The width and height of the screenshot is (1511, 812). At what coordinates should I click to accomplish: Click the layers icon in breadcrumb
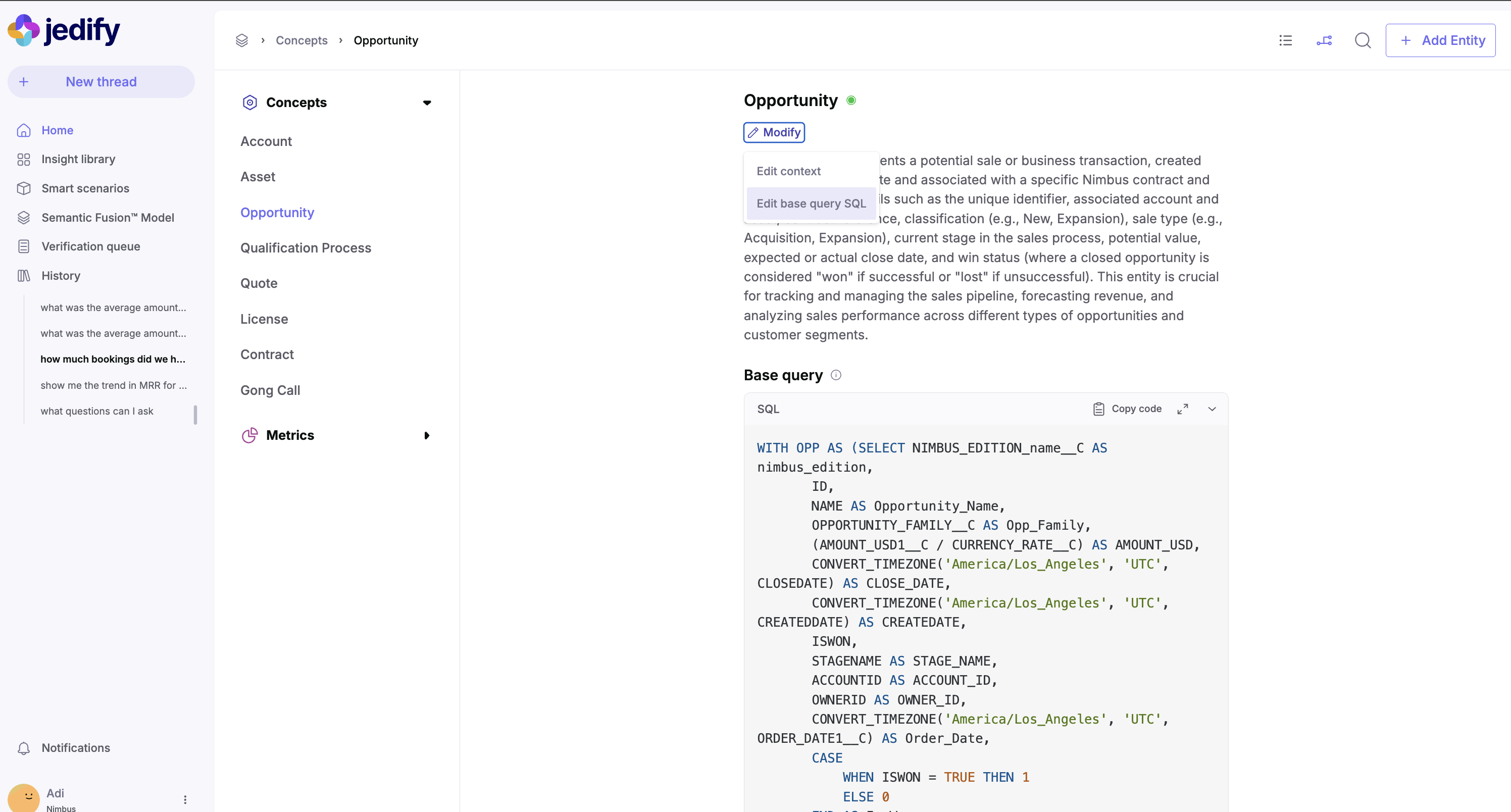(x=242, y=40)
